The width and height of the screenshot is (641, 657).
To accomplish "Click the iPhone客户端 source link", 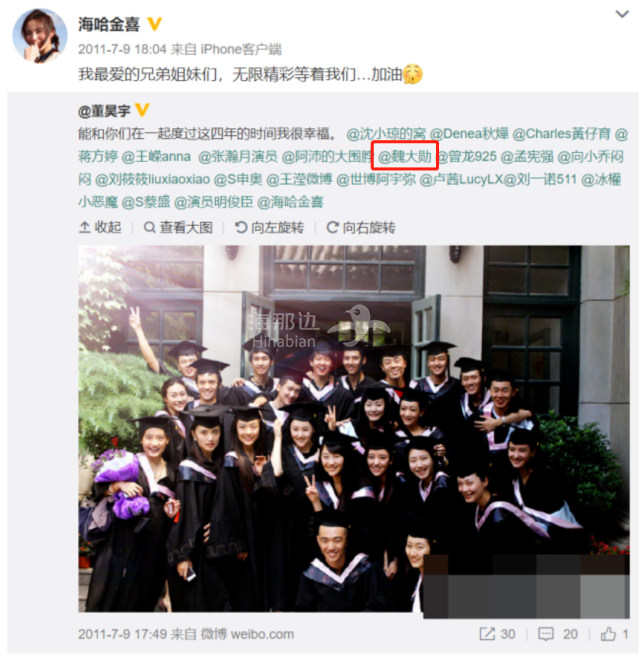I will click(x=241, y=49).
